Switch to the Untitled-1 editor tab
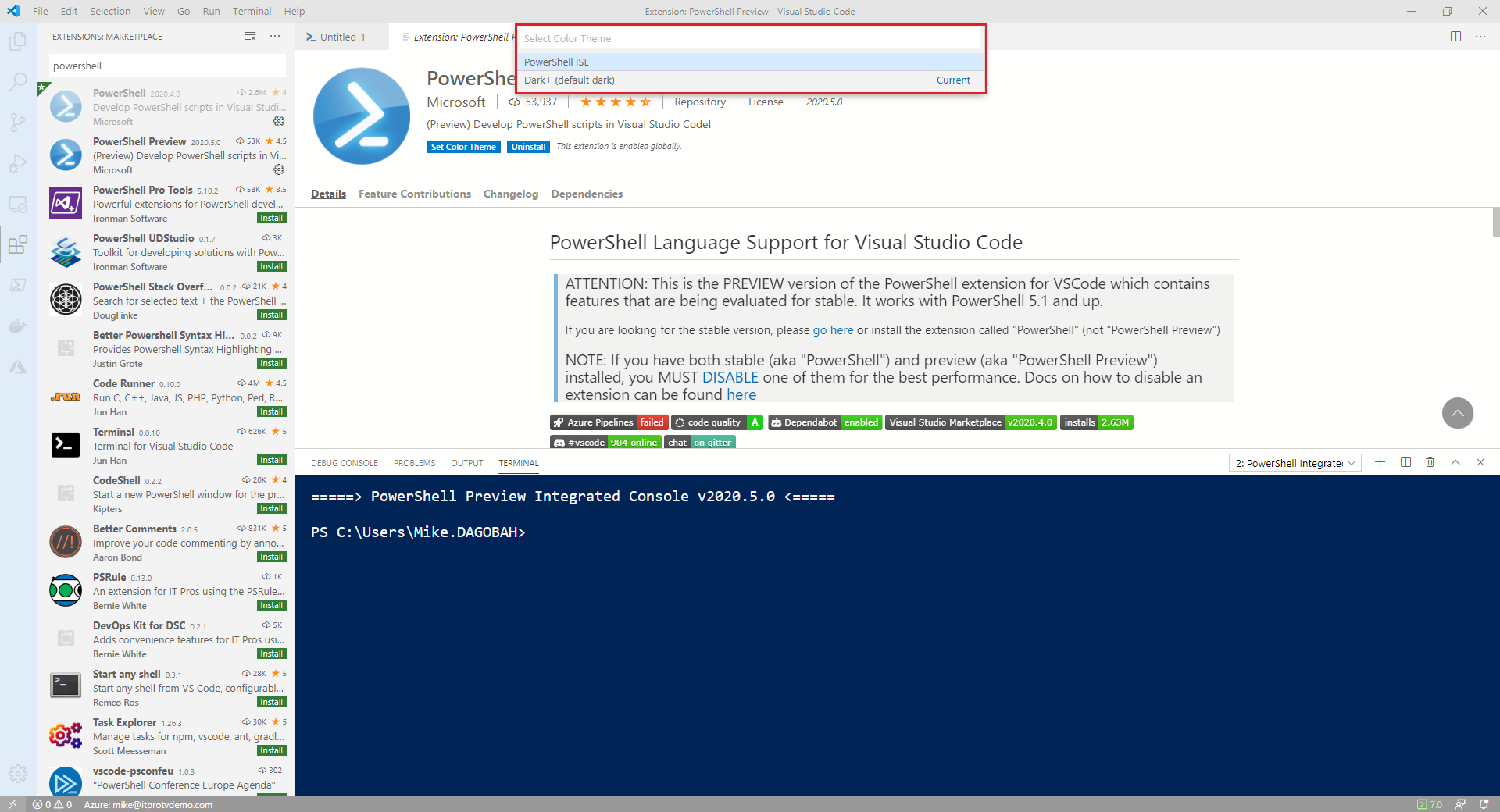This screenshot has width=1500, height=812. pos(342,37)
